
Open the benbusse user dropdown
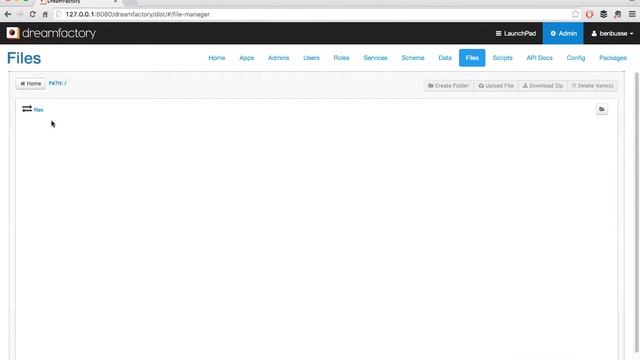tap(612, 33)
